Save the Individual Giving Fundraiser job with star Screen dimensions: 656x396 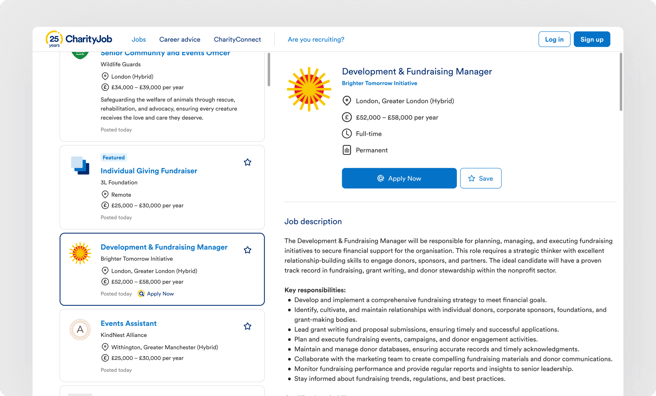tap(247, 162)
